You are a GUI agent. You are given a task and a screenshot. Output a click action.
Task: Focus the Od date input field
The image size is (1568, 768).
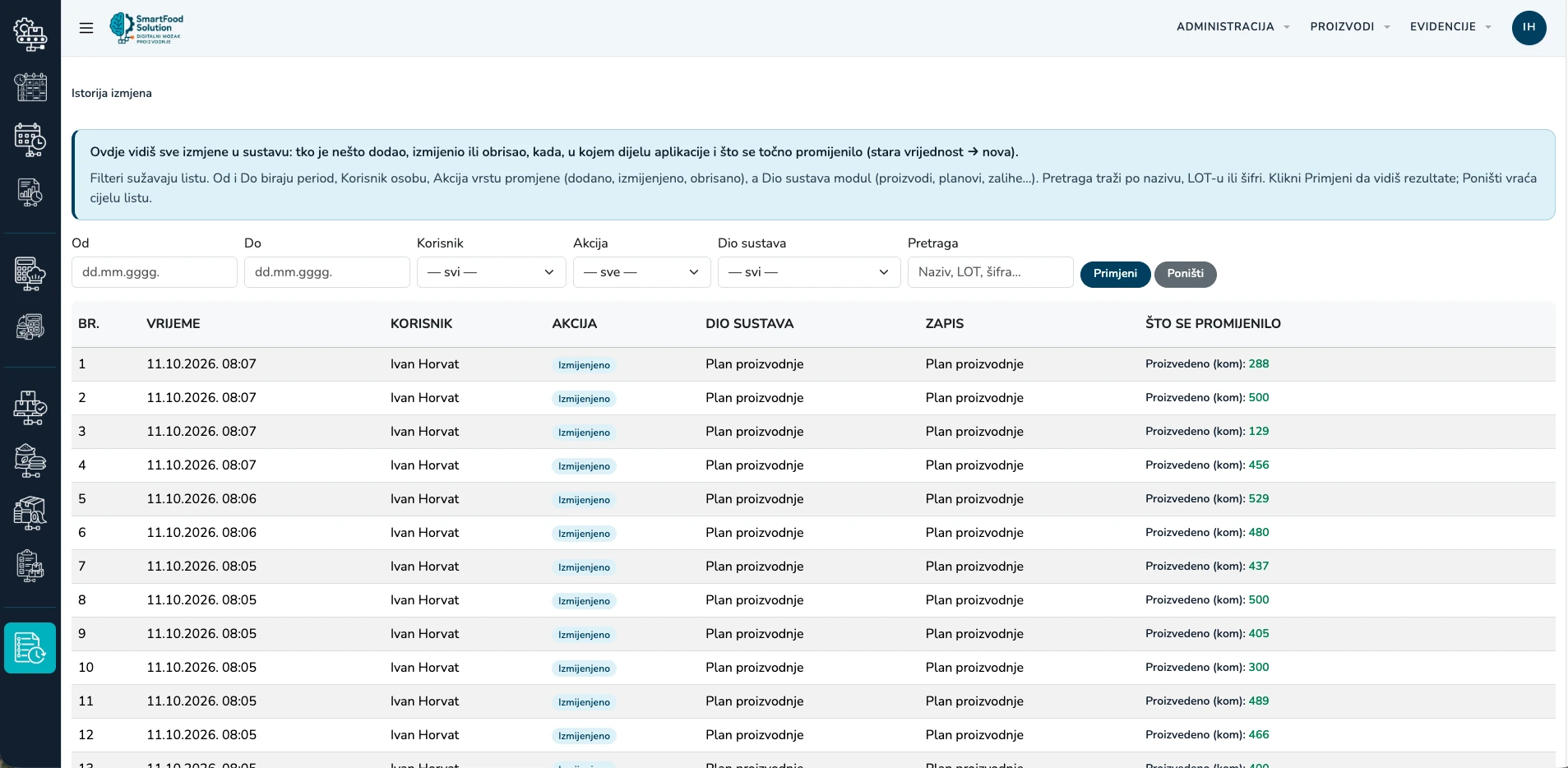pos(155,272)
